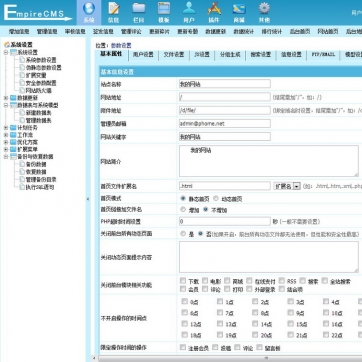This screenshot has height=362, width=362.
Task: Open the 模板 template window icon
Action: tap(164, 8)
